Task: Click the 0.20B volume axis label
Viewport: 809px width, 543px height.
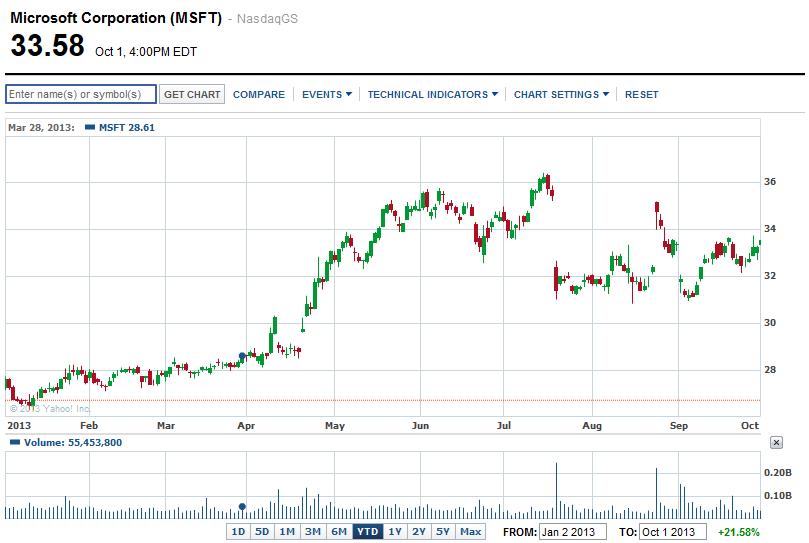Action: pyautogui.click(x=778, y=473)
